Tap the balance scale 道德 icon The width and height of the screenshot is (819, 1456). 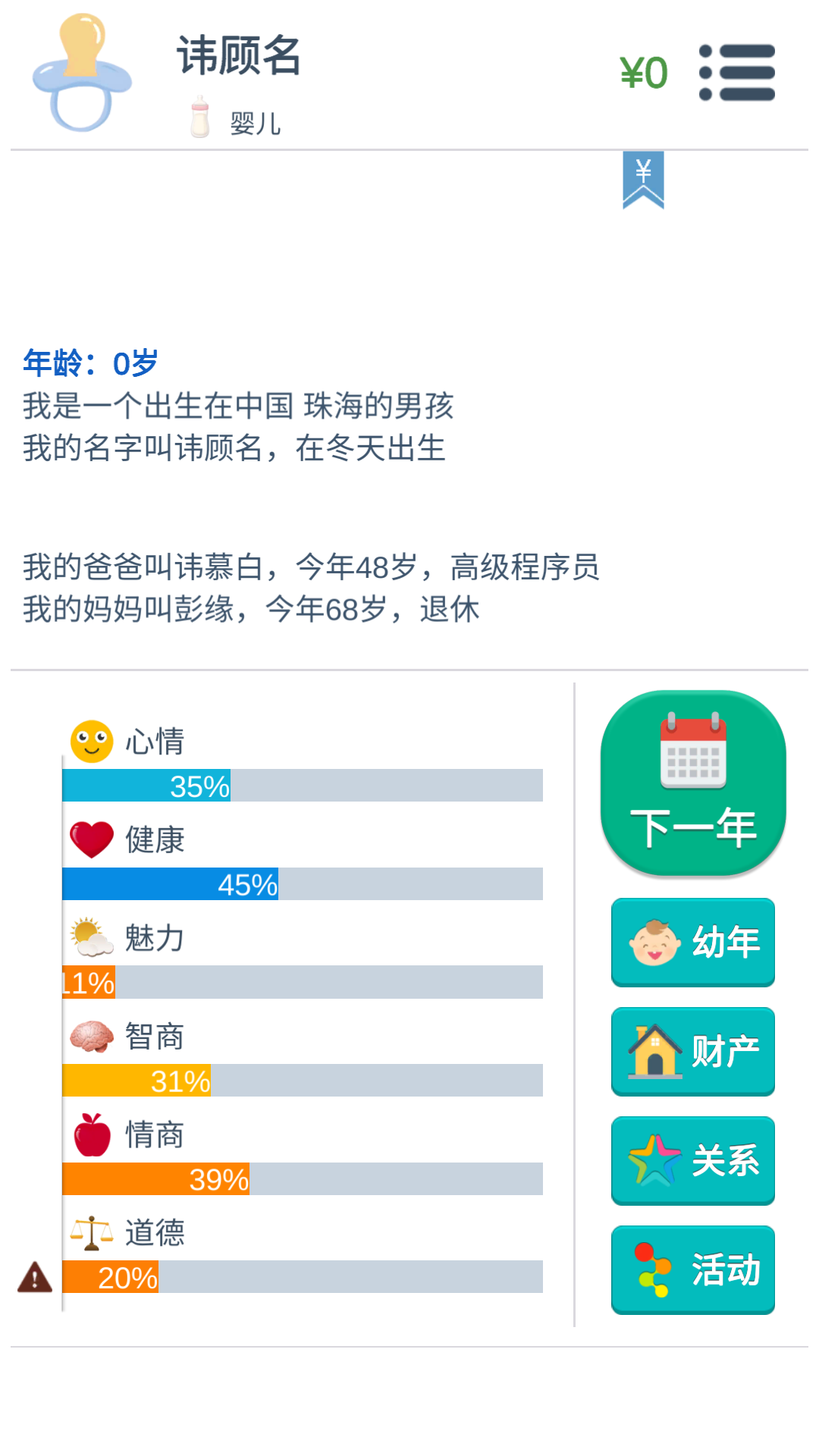click(x=92, y=1233)
